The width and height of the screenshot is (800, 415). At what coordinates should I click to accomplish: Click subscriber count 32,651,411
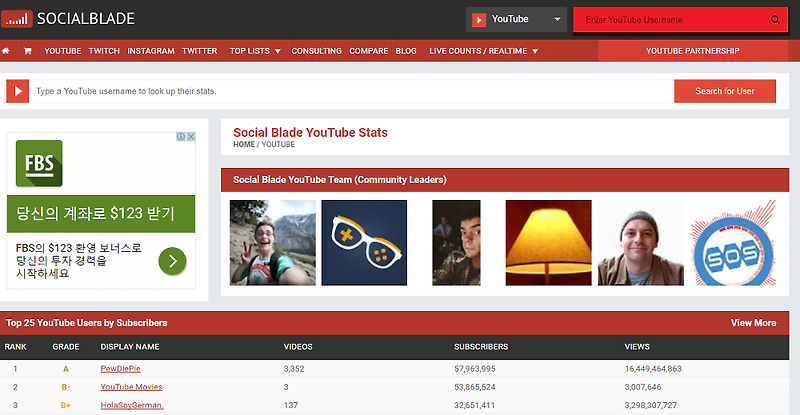[475, 405]
